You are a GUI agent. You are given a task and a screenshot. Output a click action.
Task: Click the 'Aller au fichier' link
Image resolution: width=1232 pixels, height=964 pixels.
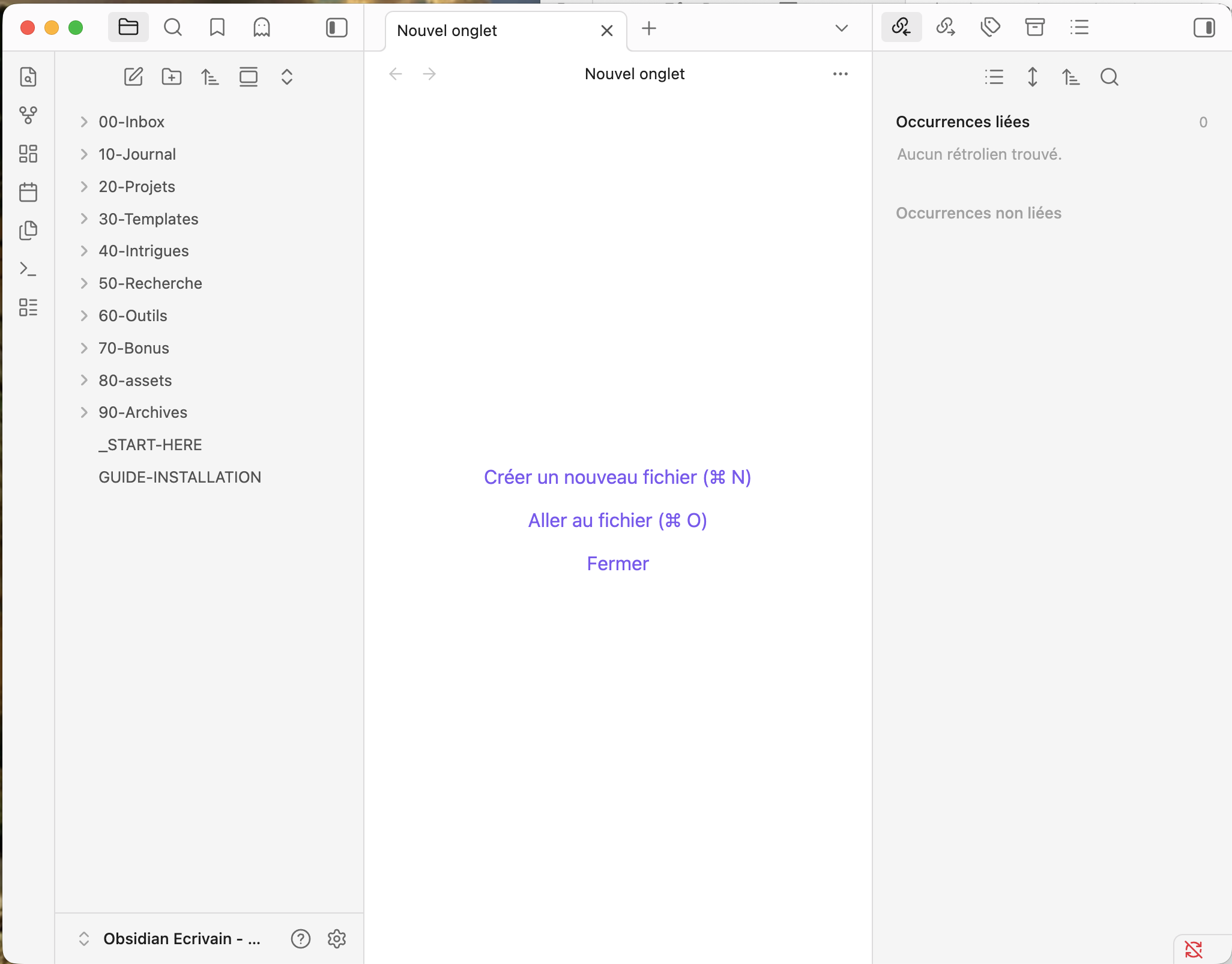[x=617, y=520]
